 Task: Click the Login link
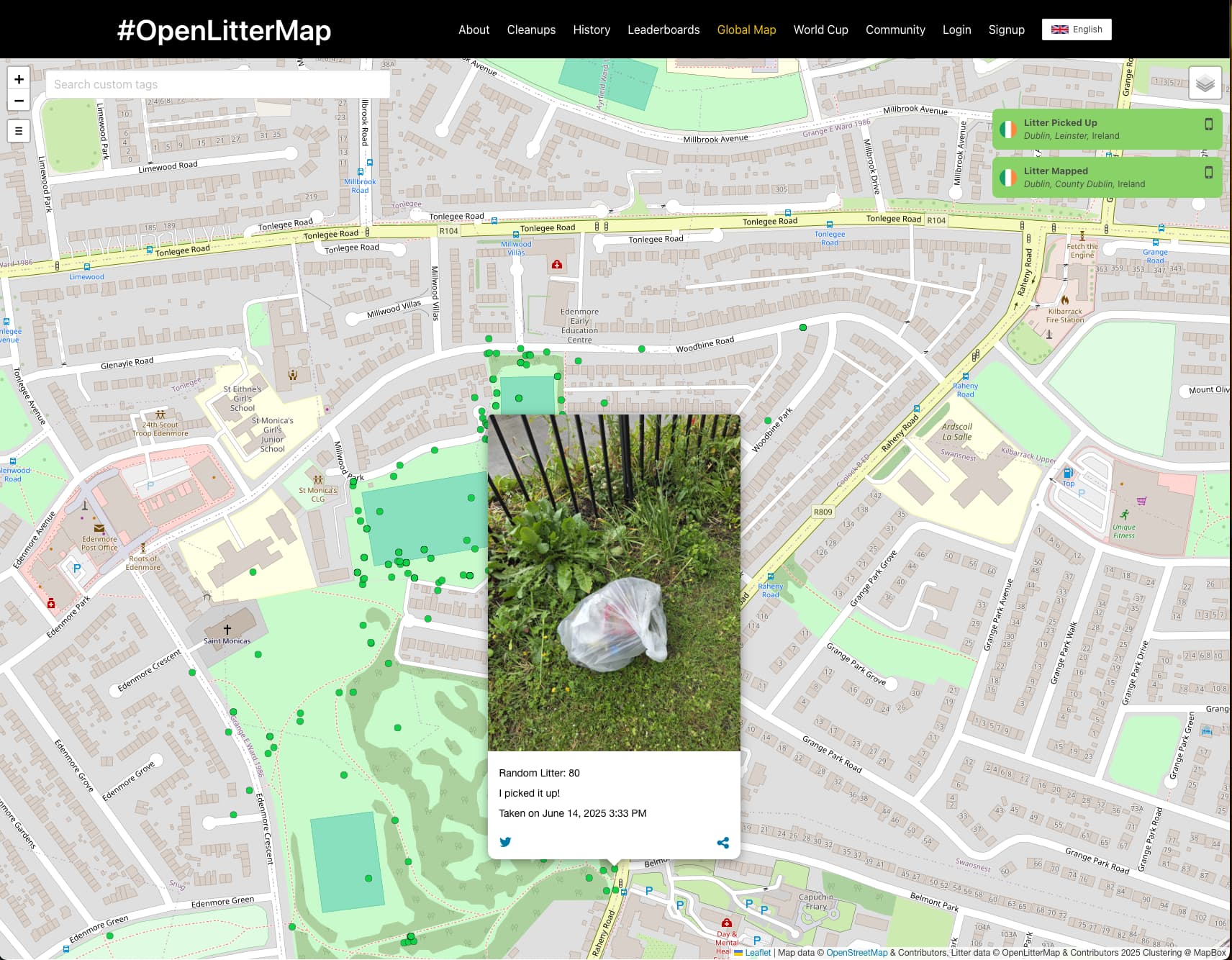coord(956,30)
